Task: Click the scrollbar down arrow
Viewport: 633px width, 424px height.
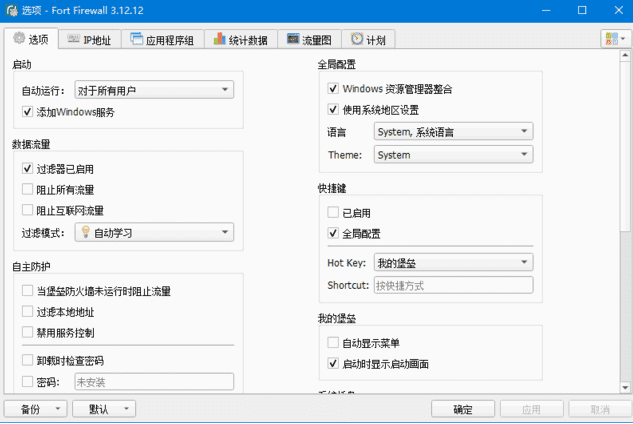Action: [x=625, y=388]
